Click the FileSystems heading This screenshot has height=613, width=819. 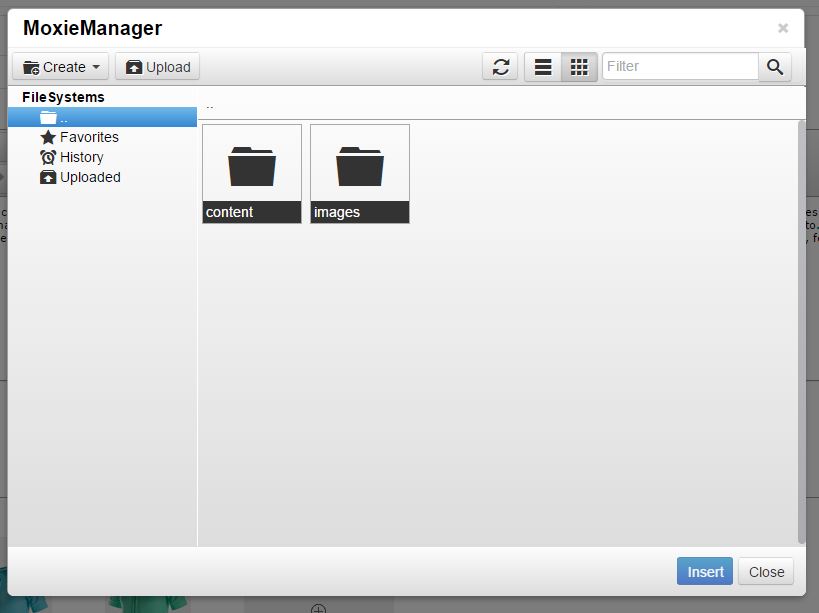(63, 97)
